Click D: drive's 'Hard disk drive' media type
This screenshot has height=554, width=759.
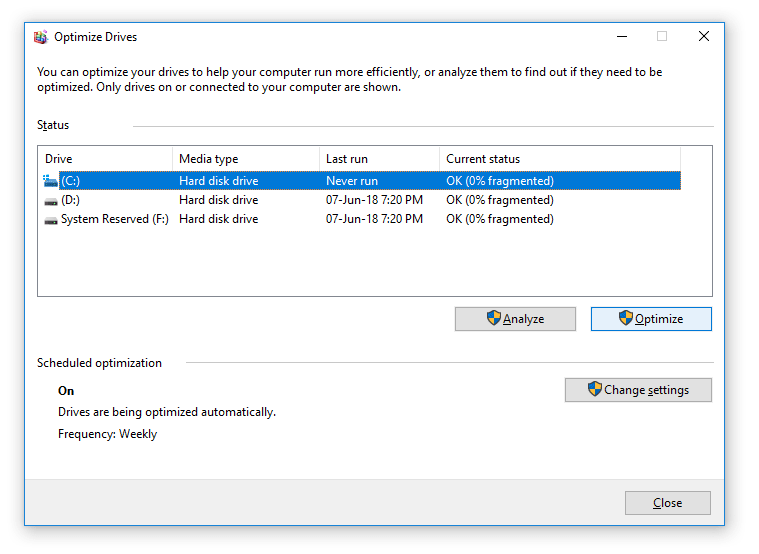(x=218, y=200)
